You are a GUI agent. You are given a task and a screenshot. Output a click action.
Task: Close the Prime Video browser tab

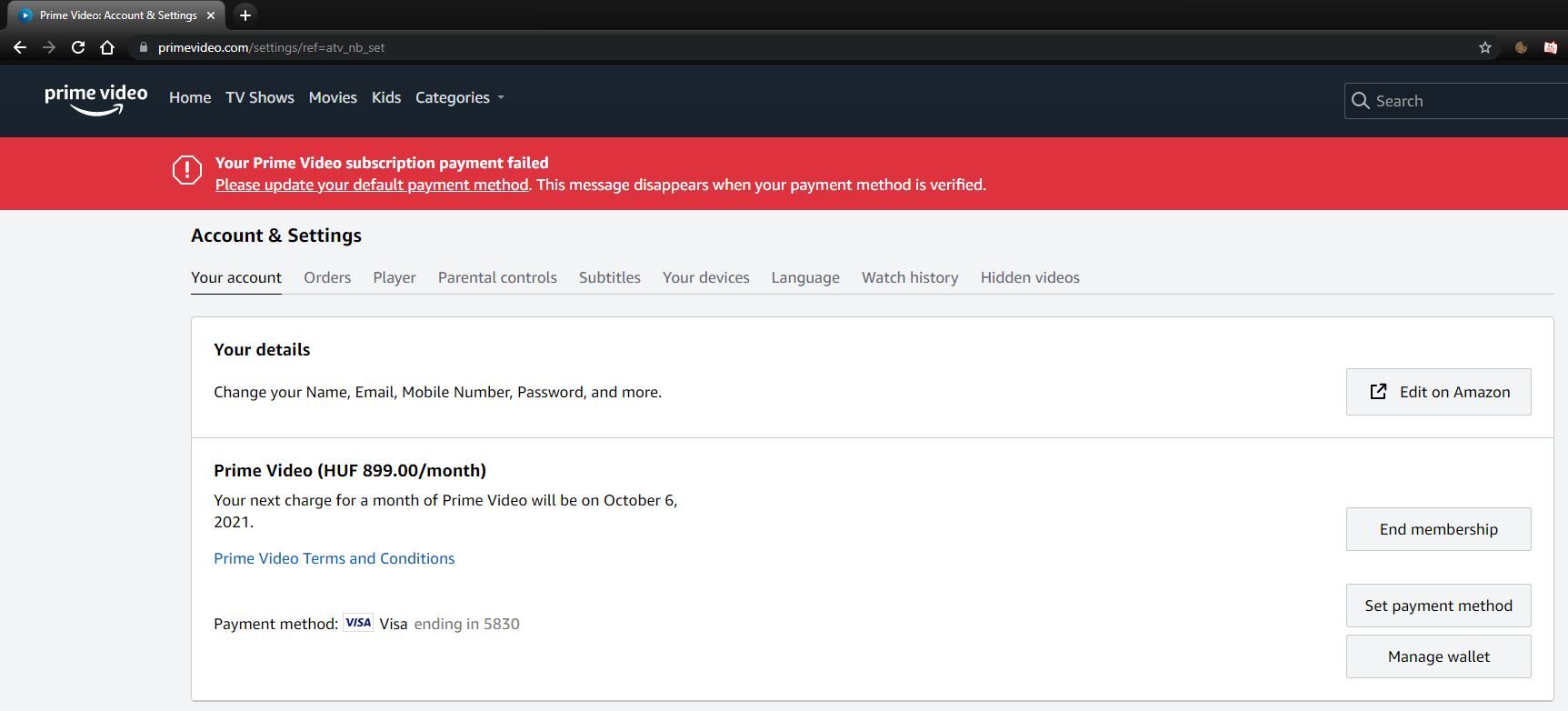pos(212,15)
